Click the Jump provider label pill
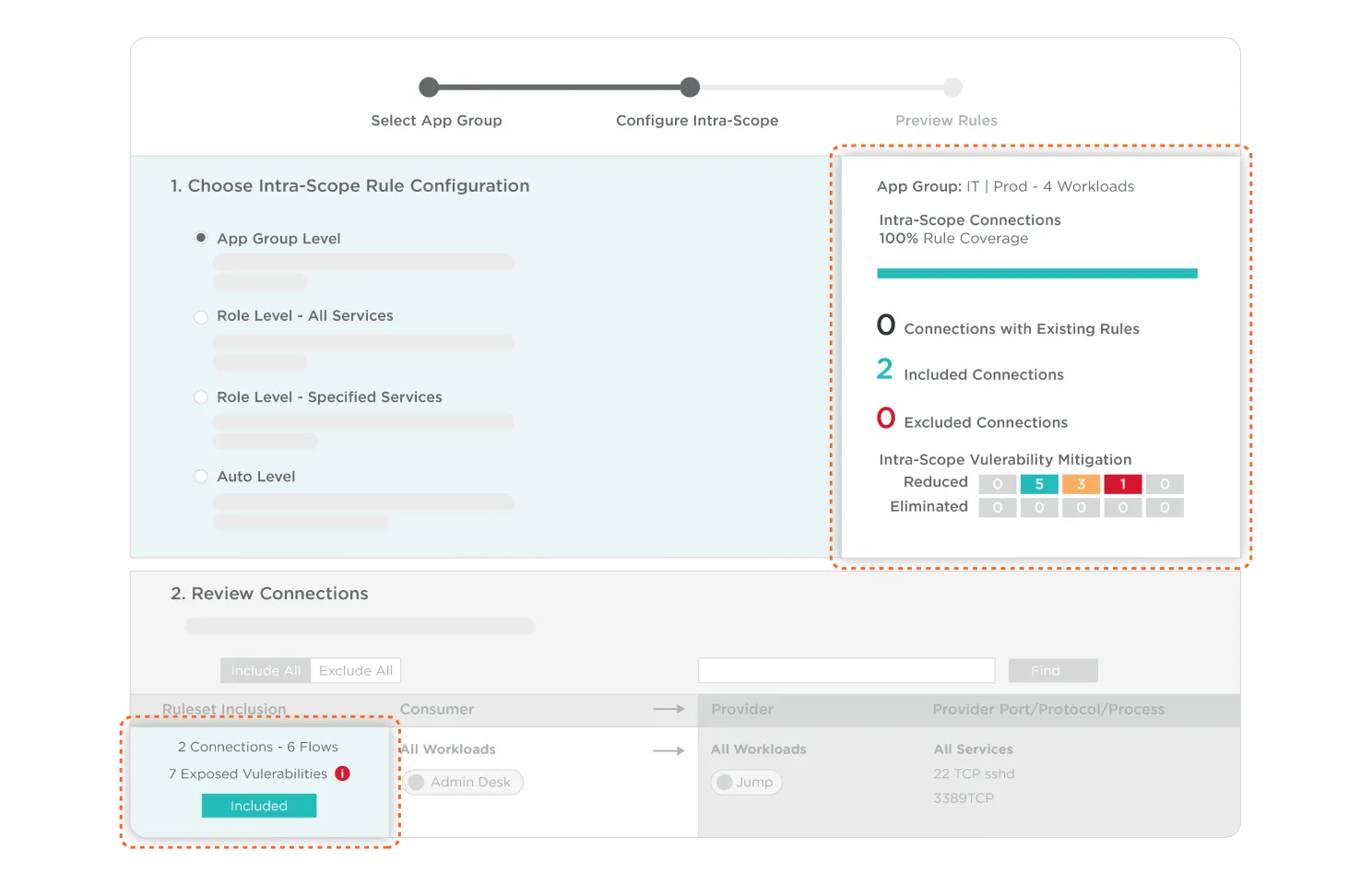Viewport: 1372px width, 885px height. tap(746, 782)
